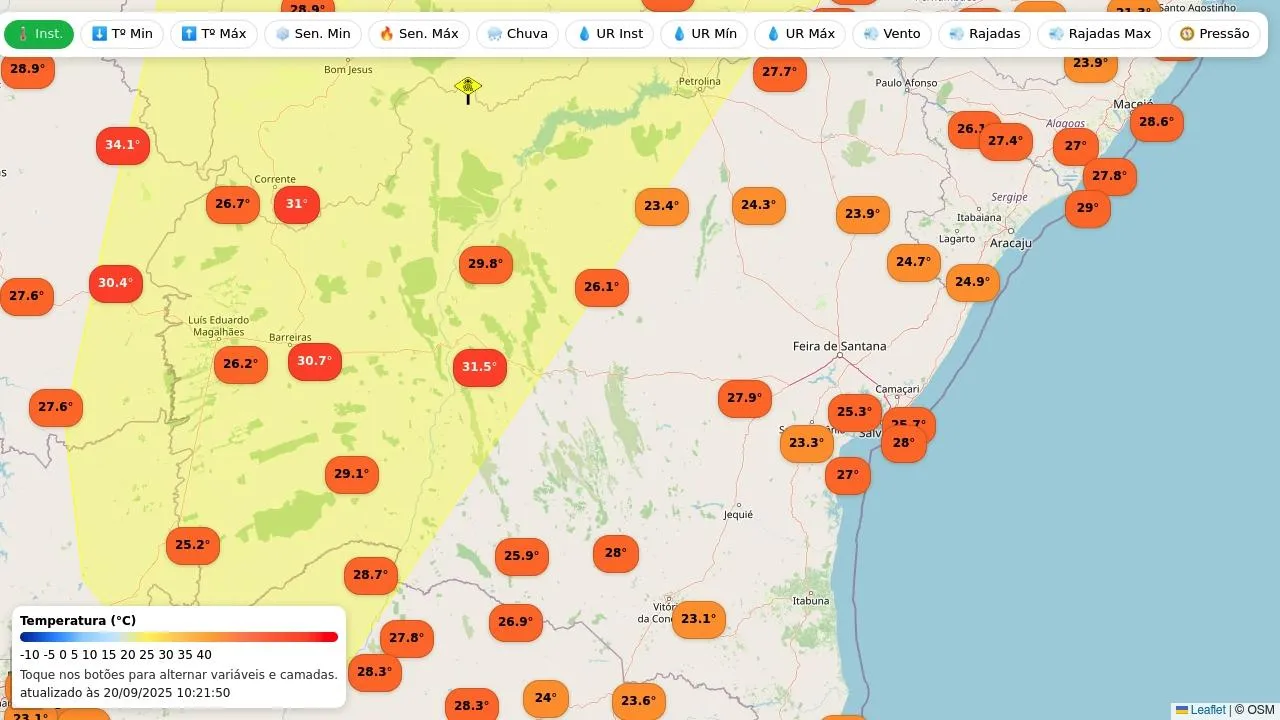The height and width of the screenshot is (720, 1280).
Task: Switch to Tº Máx layer
Action: 214,34
